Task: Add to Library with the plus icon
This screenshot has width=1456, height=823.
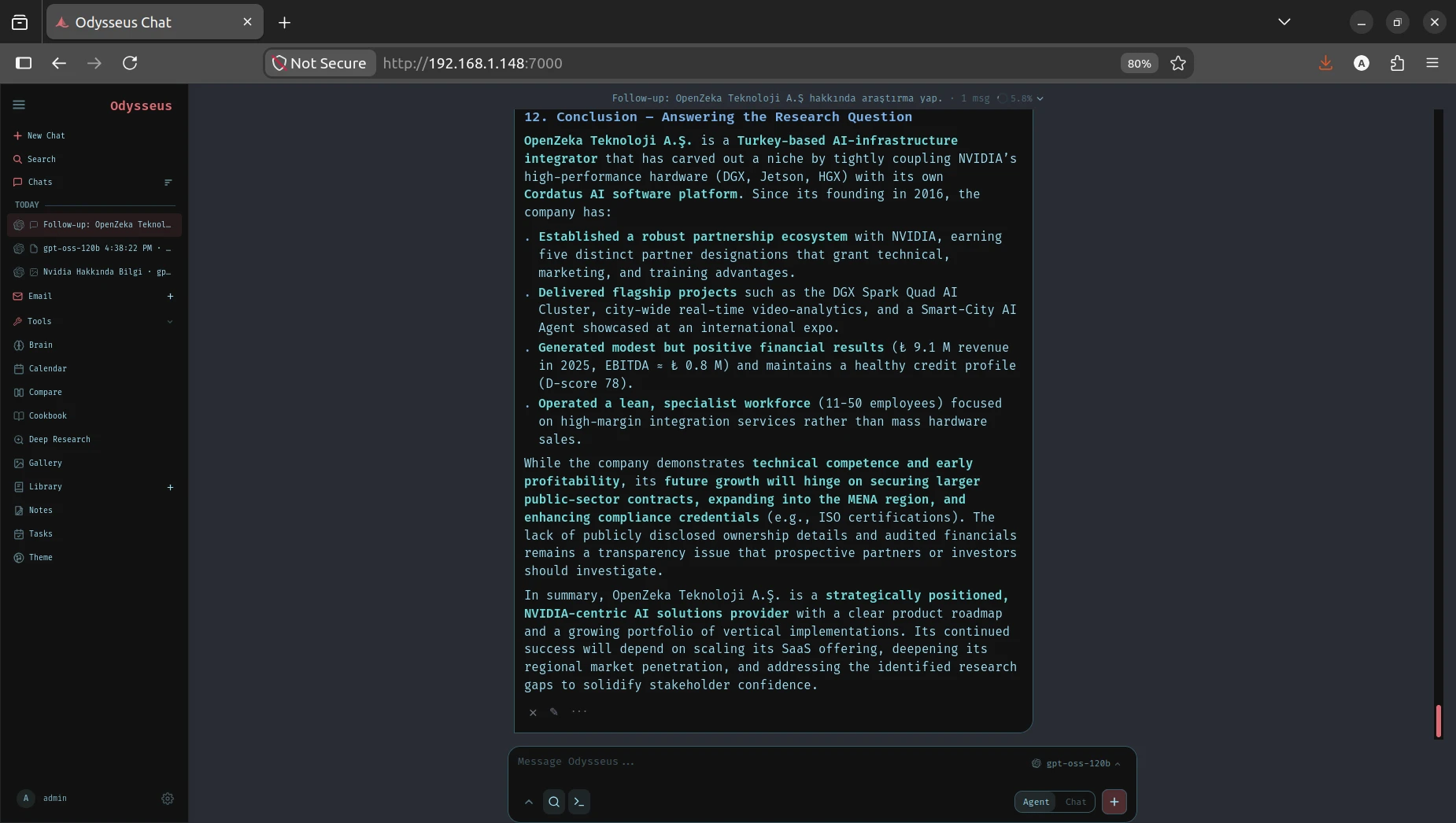Action: click(170, 488)
